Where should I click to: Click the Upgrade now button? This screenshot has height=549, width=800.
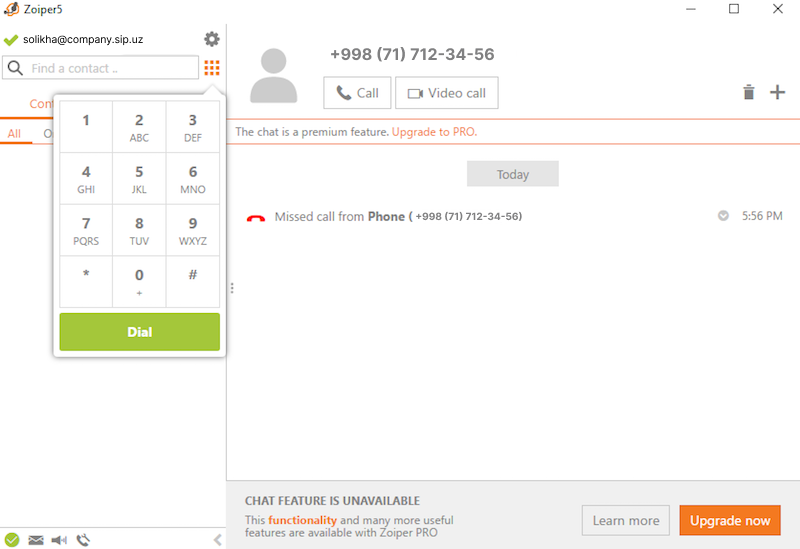(729, 520)
